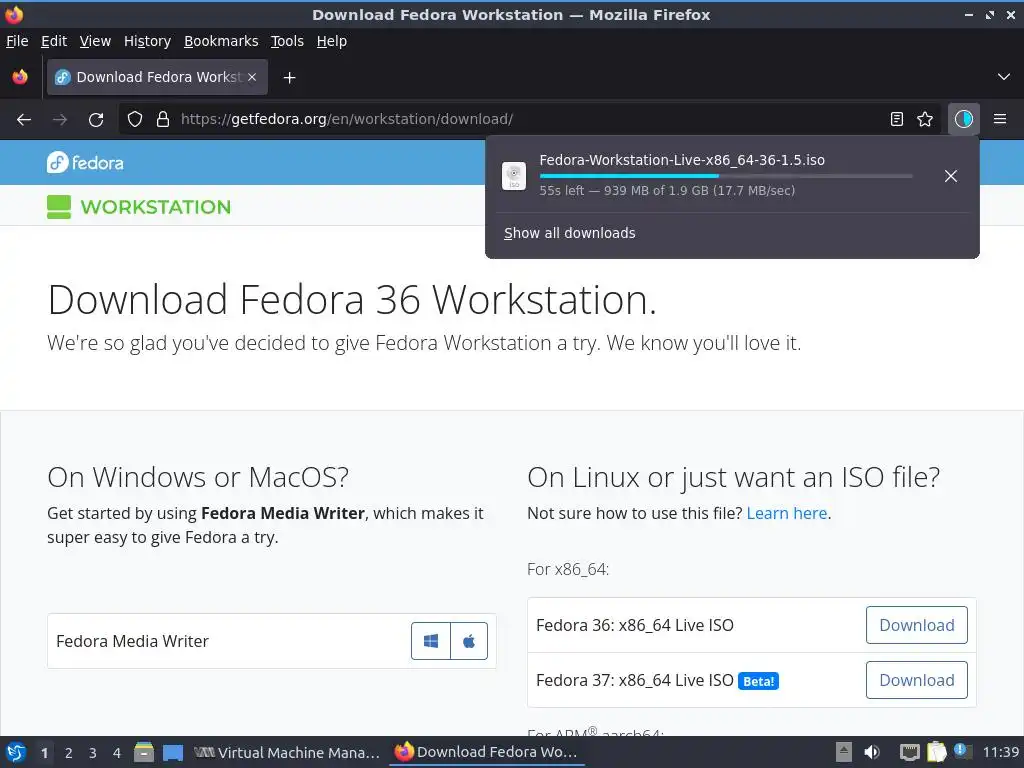Click the Fedora logo in header
Viewport: 1024px width, 768px height.
pyautogui.click(x=85, y=163)
